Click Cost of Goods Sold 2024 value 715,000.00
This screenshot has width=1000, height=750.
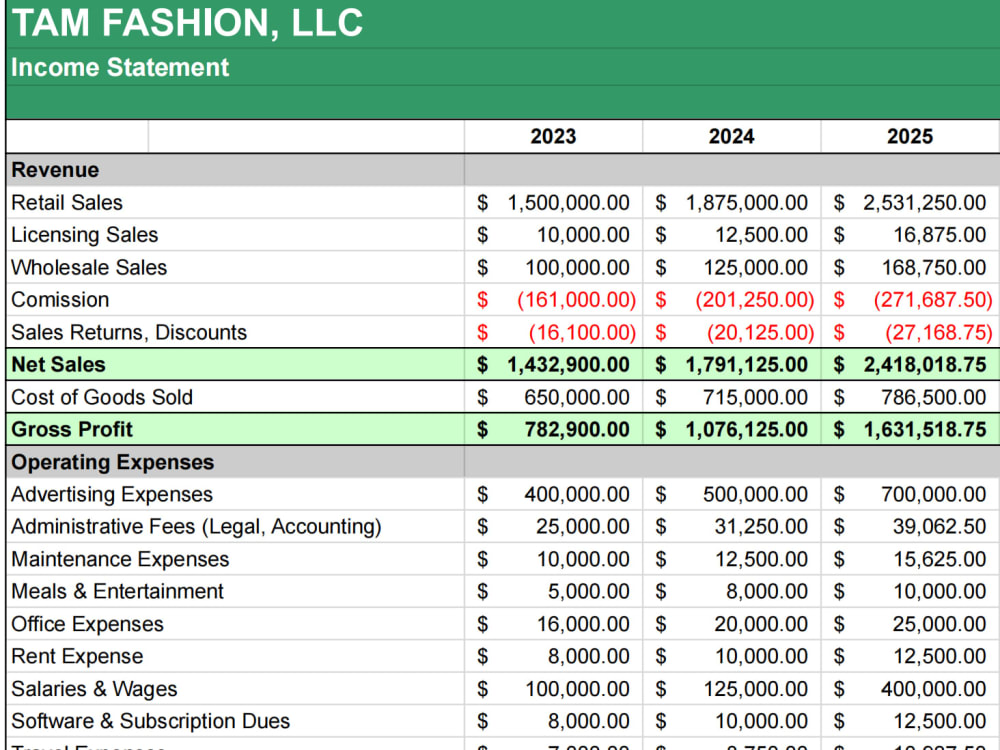click(756, 397)
